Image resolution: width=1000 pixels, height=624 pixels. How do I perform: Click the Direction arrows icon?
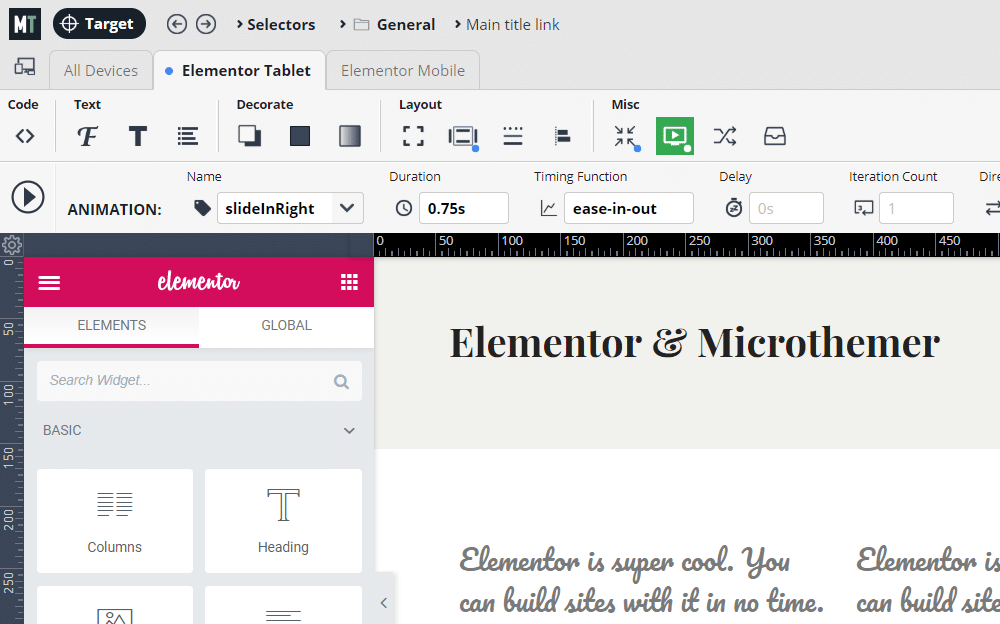[x=992, y=208]
